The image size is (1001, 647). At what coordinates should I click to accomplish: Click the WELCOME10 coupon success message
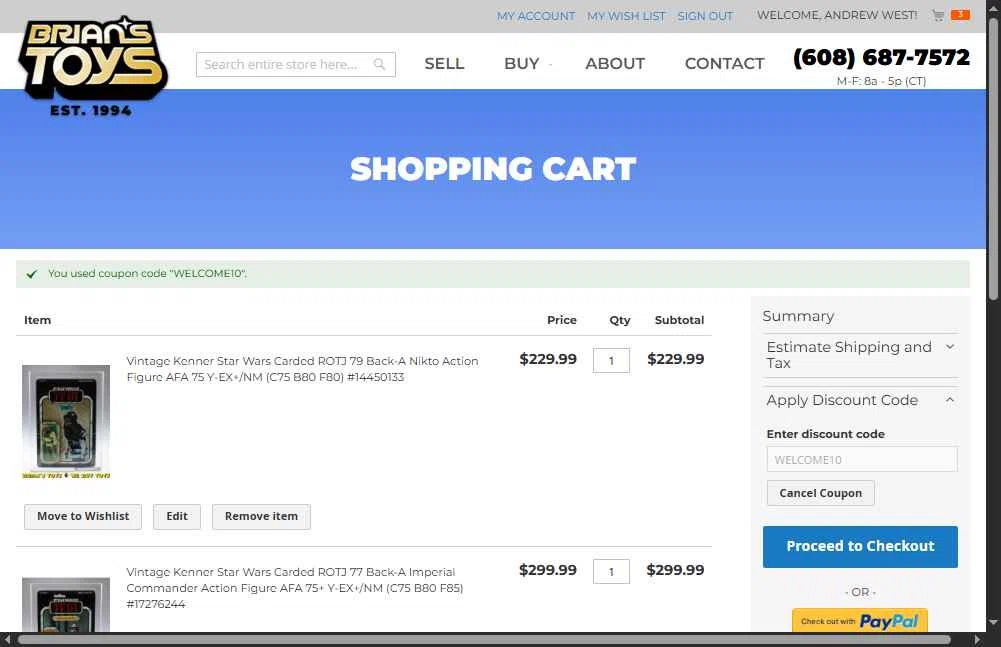point(492,274)
